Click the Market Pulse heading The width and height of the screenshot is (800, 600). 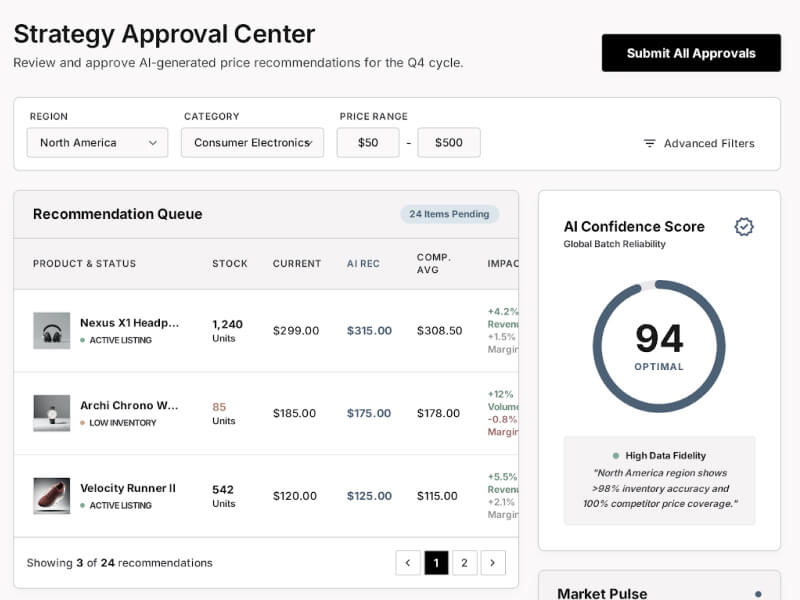602,593
